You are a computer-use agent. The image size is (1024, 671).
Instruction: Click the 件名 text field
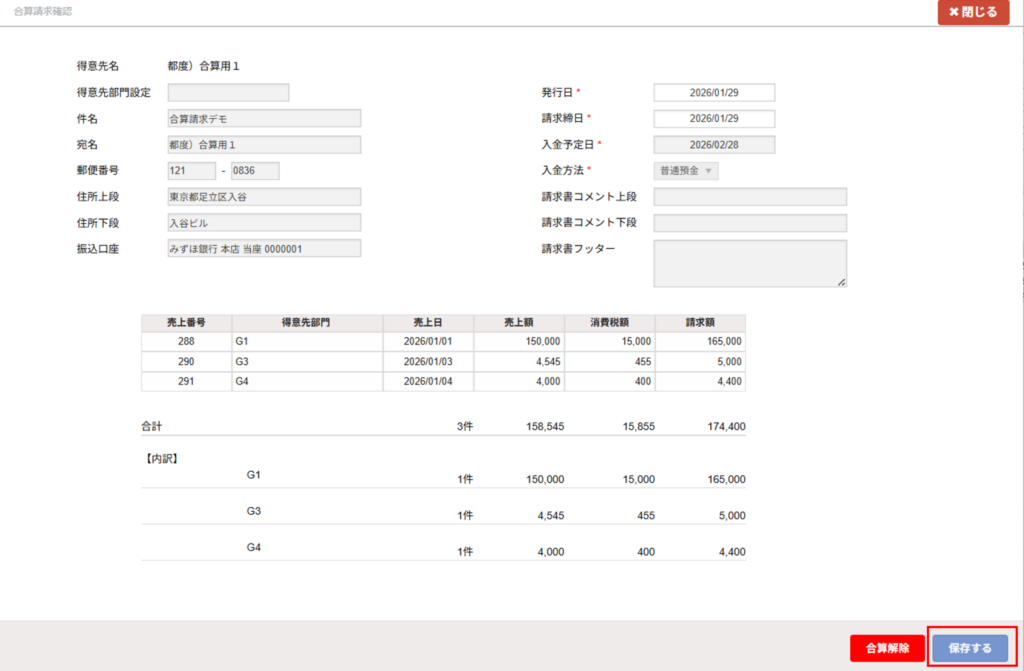(x=264, y=119)
